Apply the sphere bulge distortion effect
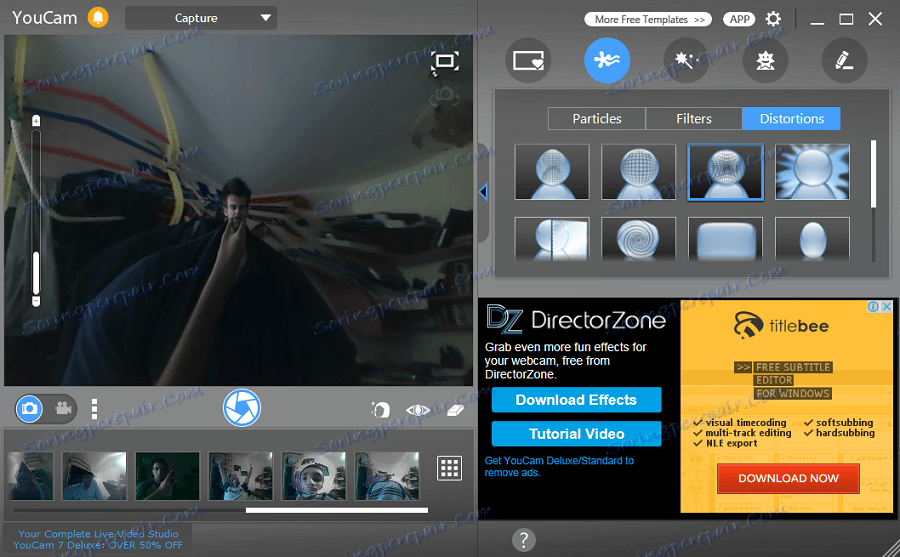Screen dimensions: 900x557 [638, 172]
